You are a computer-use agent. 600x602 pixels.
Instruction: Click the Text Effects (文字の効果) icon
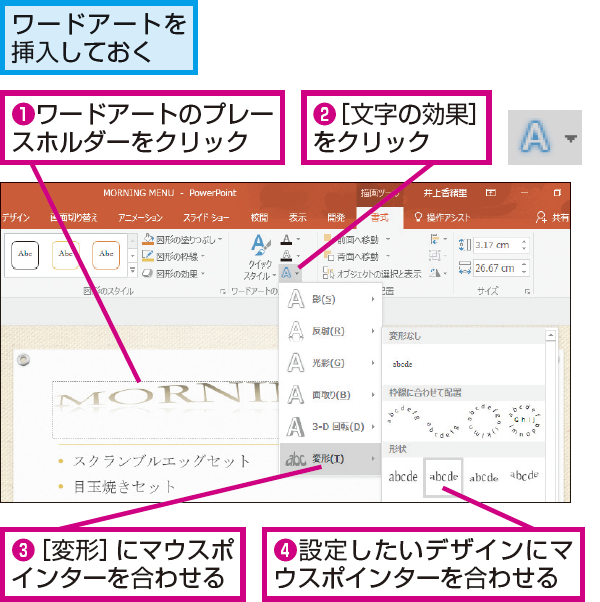[x=286, y=273]
